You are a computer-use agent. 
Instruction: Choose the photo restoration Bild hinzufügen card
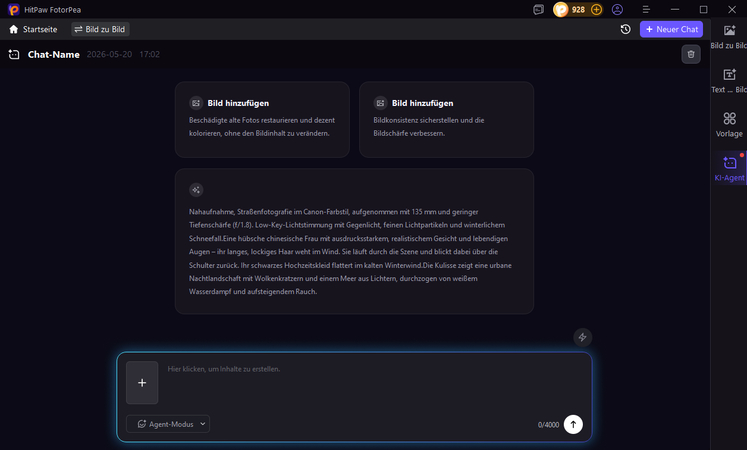pyautogui.click(x=262, y=120)
